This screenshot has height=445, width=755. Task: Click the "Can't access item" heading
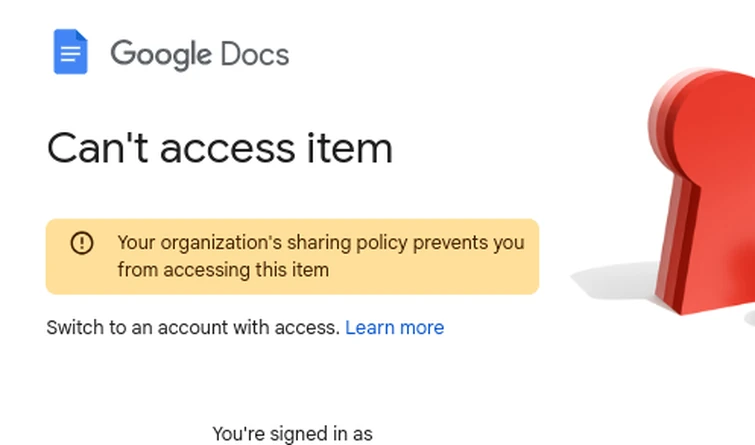point(219,149)
